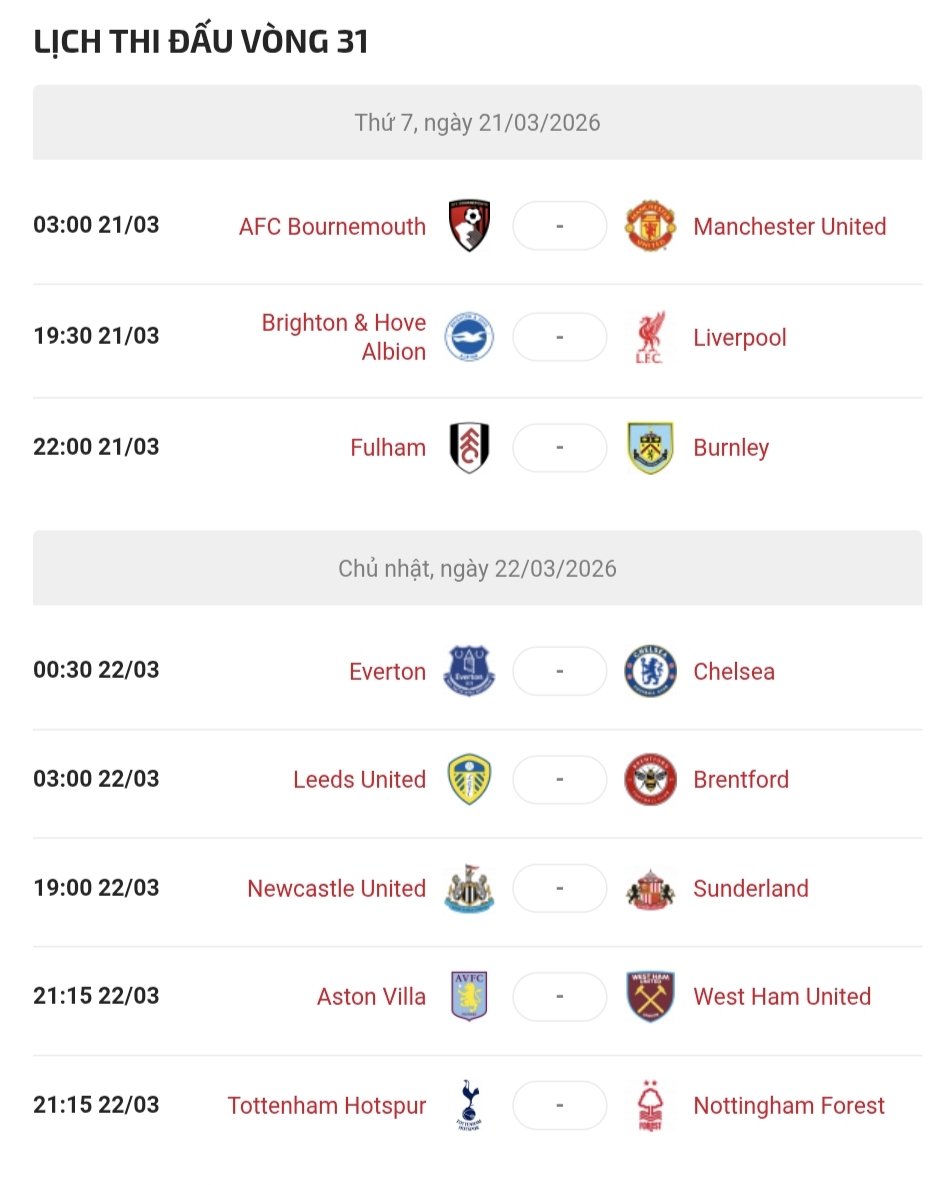The width and height of the screenshot is (929, 1185).
Task: Click the Chelsea club crest
Action: pyautogui.click(x=650, y=671)
